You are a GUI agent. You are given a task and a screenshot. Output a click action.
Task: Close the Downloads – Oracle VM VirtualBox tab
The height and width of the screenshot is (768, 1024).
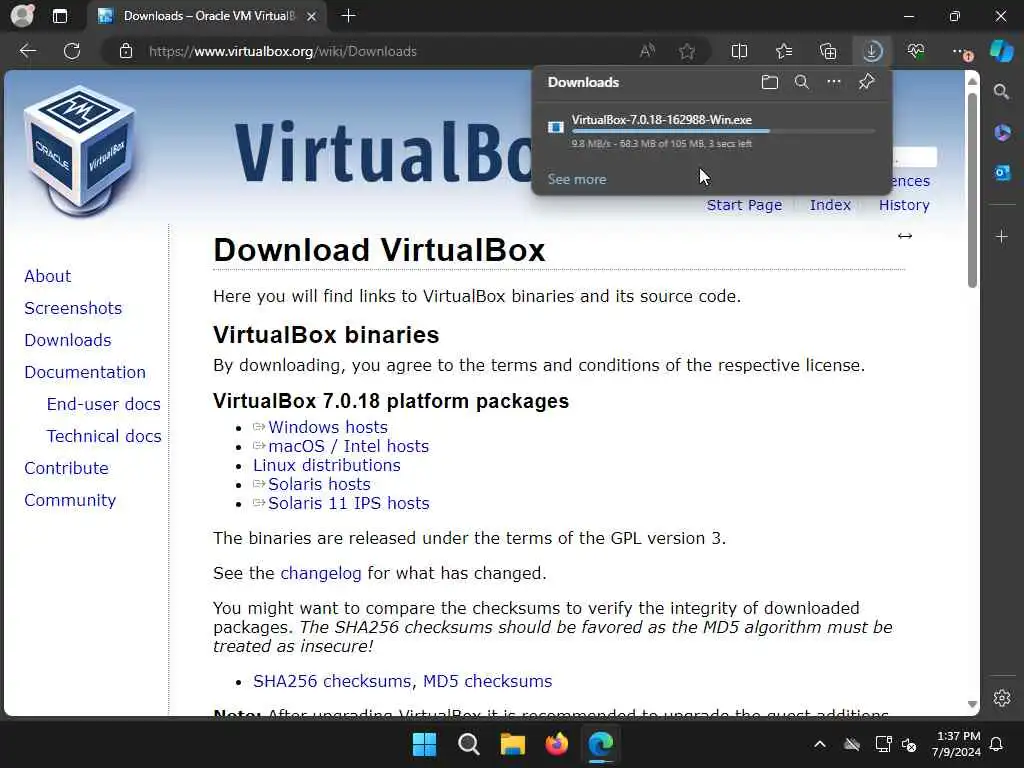(x=312, y=16)
